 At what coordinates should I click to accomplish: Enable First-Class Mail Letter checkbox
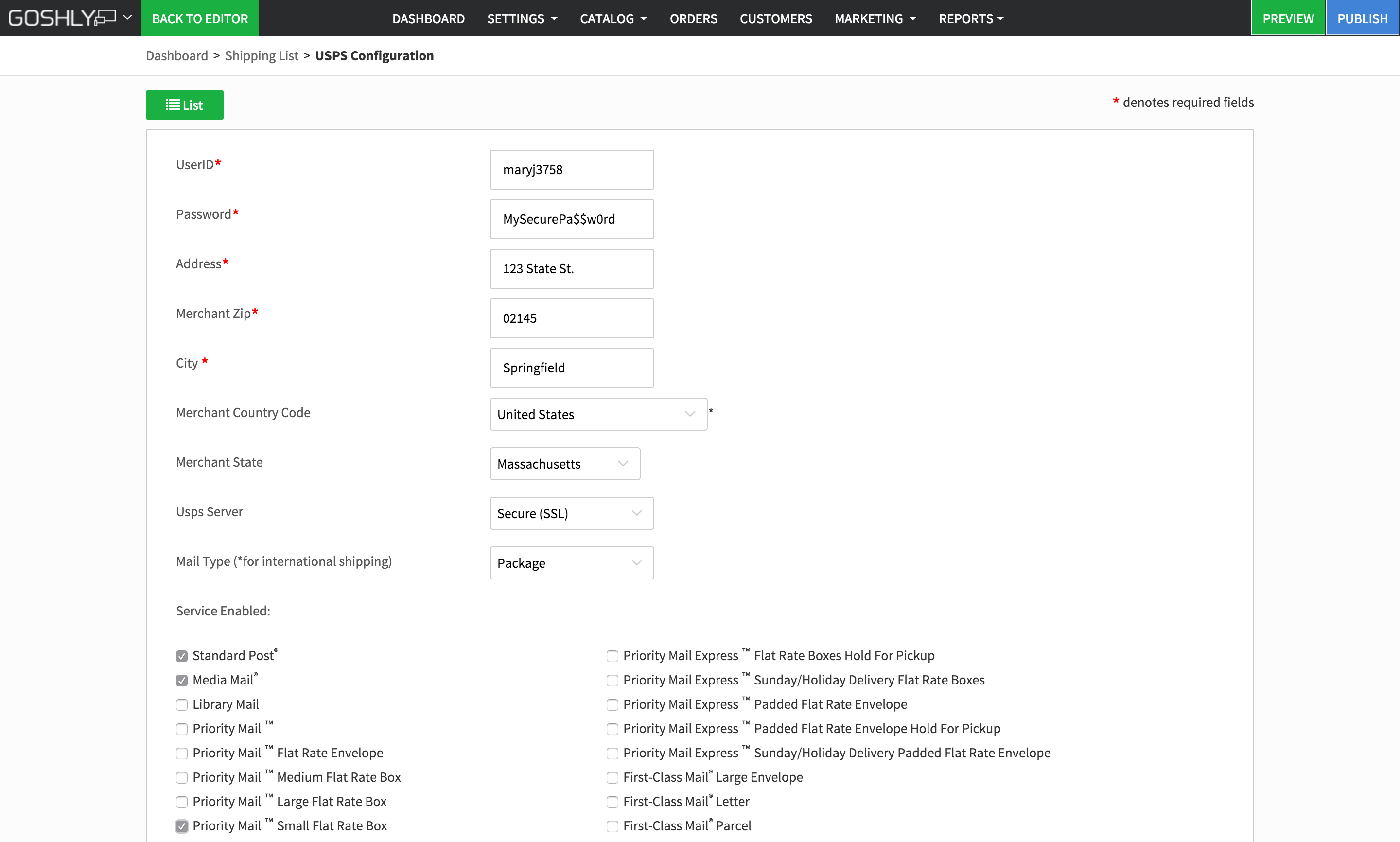click(x=612, y=802)
